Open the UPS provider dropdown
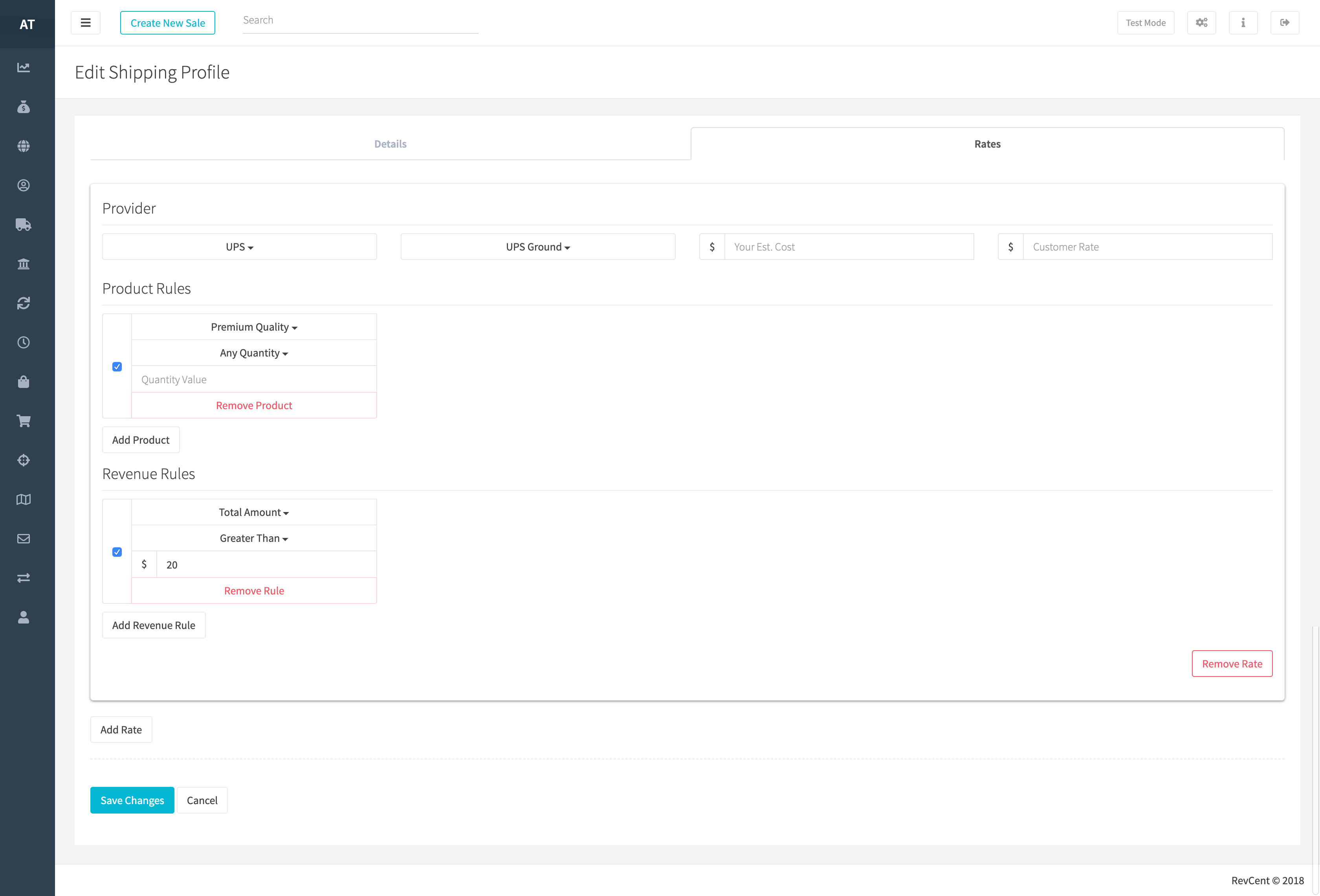1320x896 pixels. [x=239, y=247]
